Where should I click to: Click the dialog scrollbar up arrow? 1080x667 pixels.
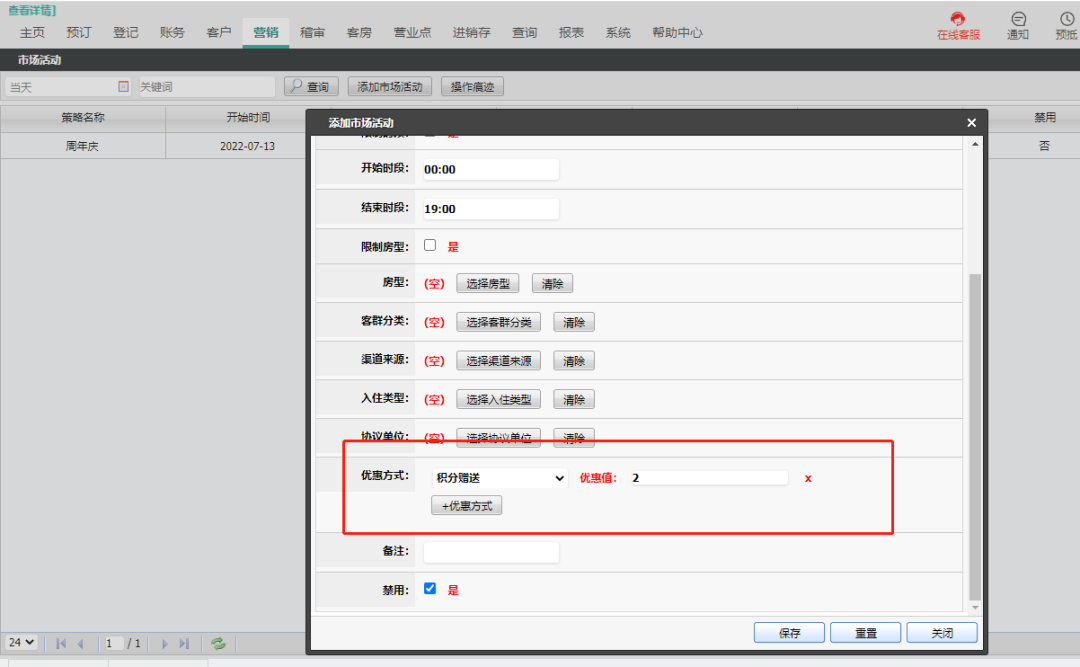pos(975,144)
